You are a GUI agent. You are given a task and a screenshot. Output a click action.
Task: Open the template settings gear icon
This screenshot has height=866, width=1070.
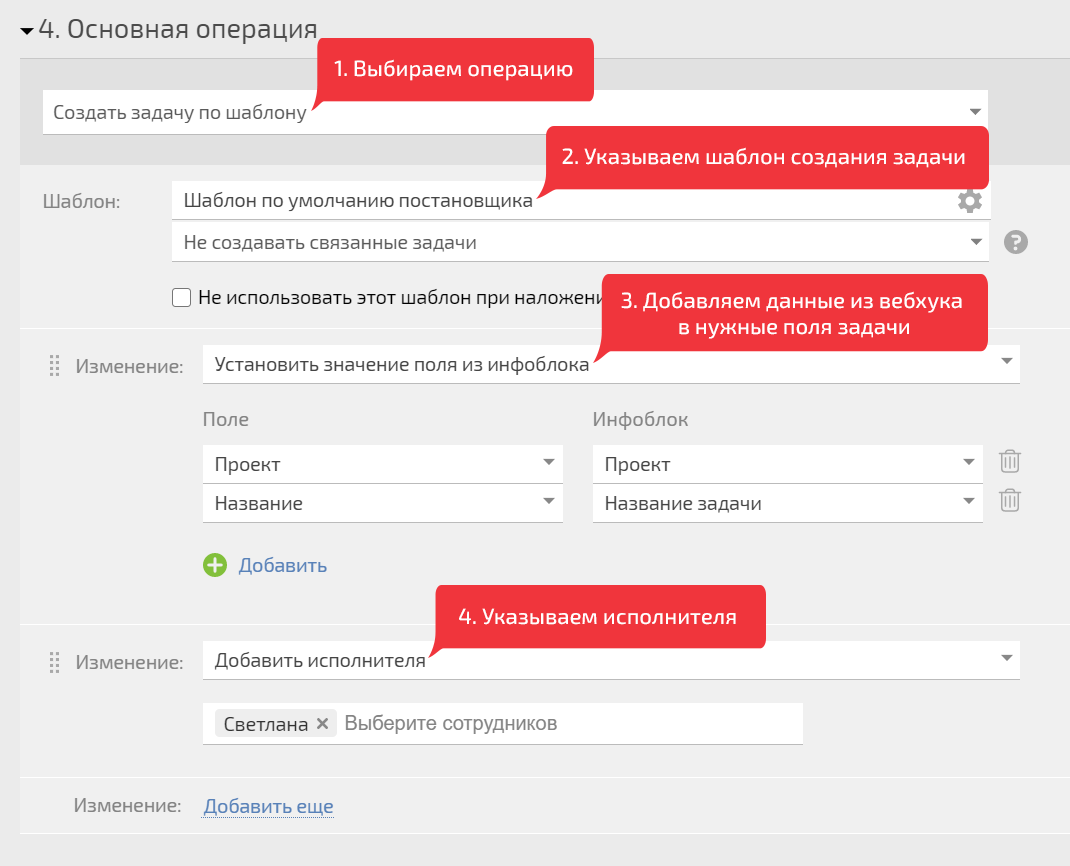969,201
